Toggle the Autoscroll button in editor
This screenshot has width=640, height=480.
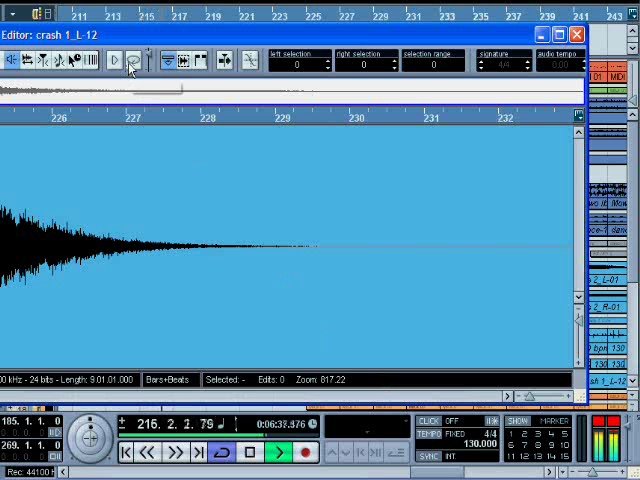point(224,60)
